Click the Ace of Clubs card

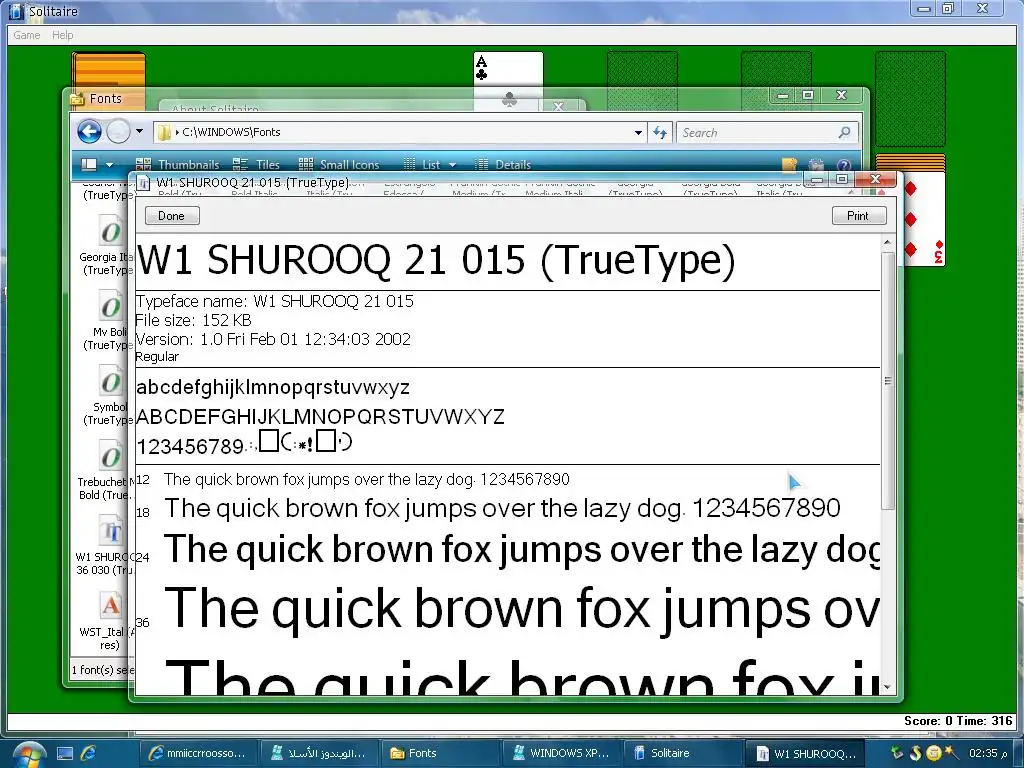pyautogui.click(x=508, y=69)
